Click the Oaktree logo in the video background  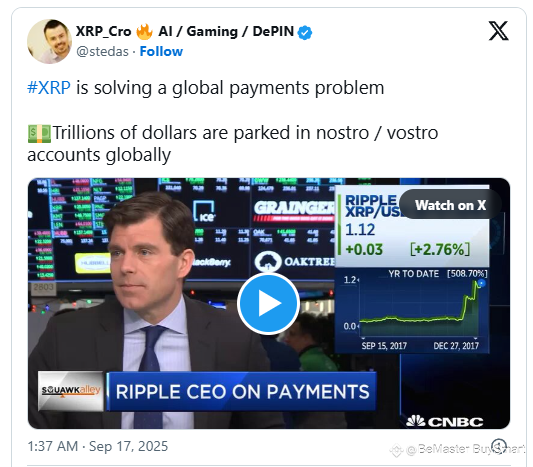click(x=295, y=261)
